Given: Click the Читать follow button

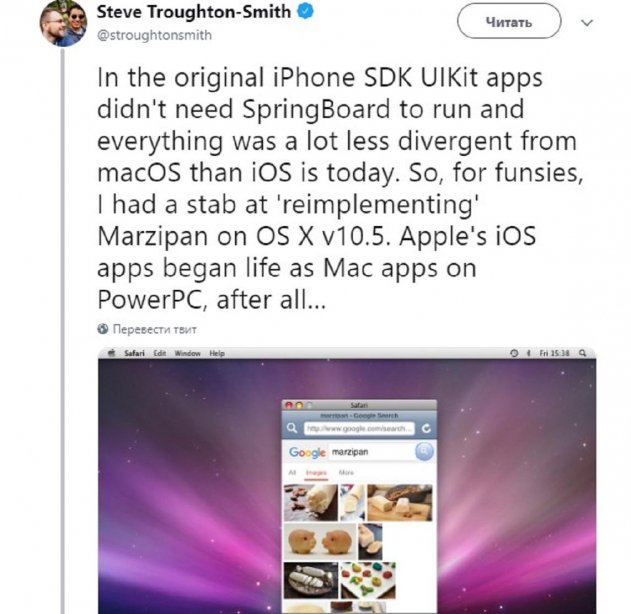Looking at the screenshot, I should pos(509,21).
